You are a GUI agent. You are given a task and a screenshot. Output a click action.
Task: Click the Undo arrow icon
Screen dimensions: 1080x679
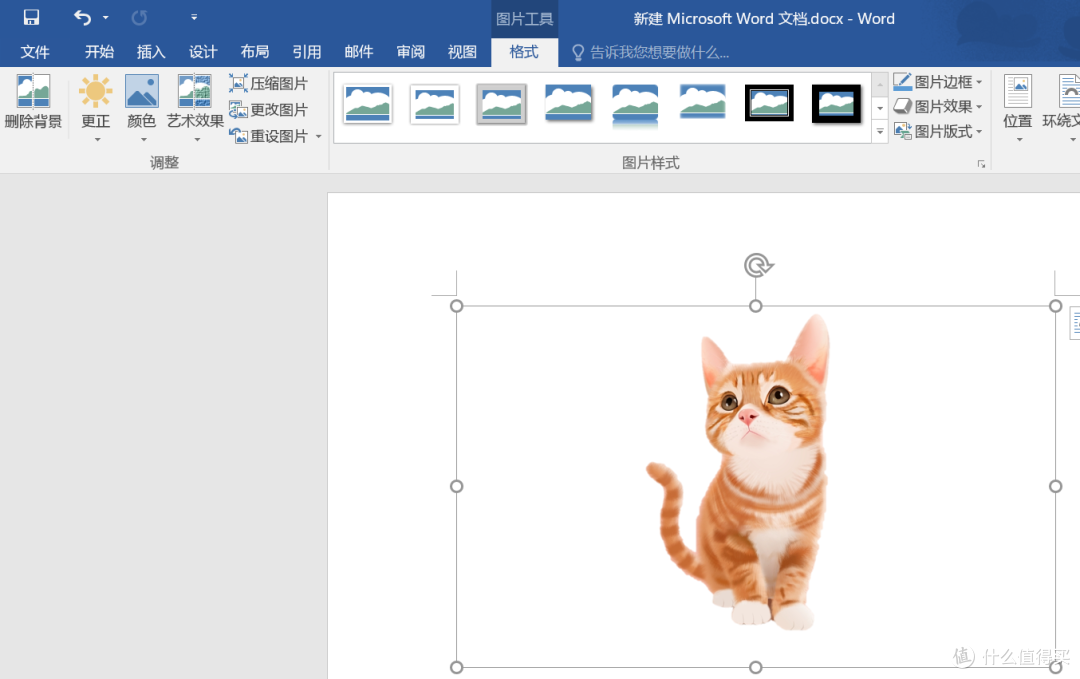[83, 17]
